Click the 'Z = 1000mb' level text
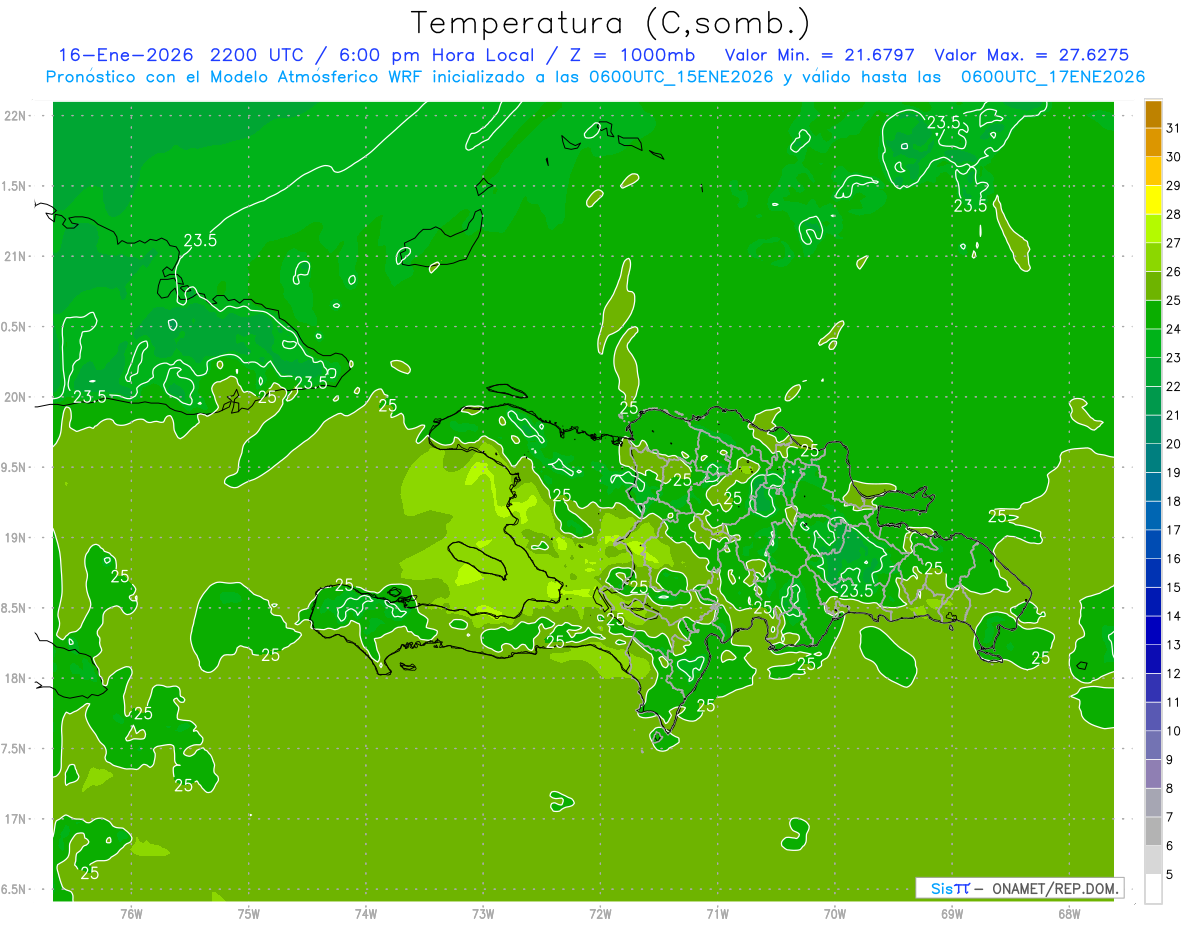 (x=632, y=55)
